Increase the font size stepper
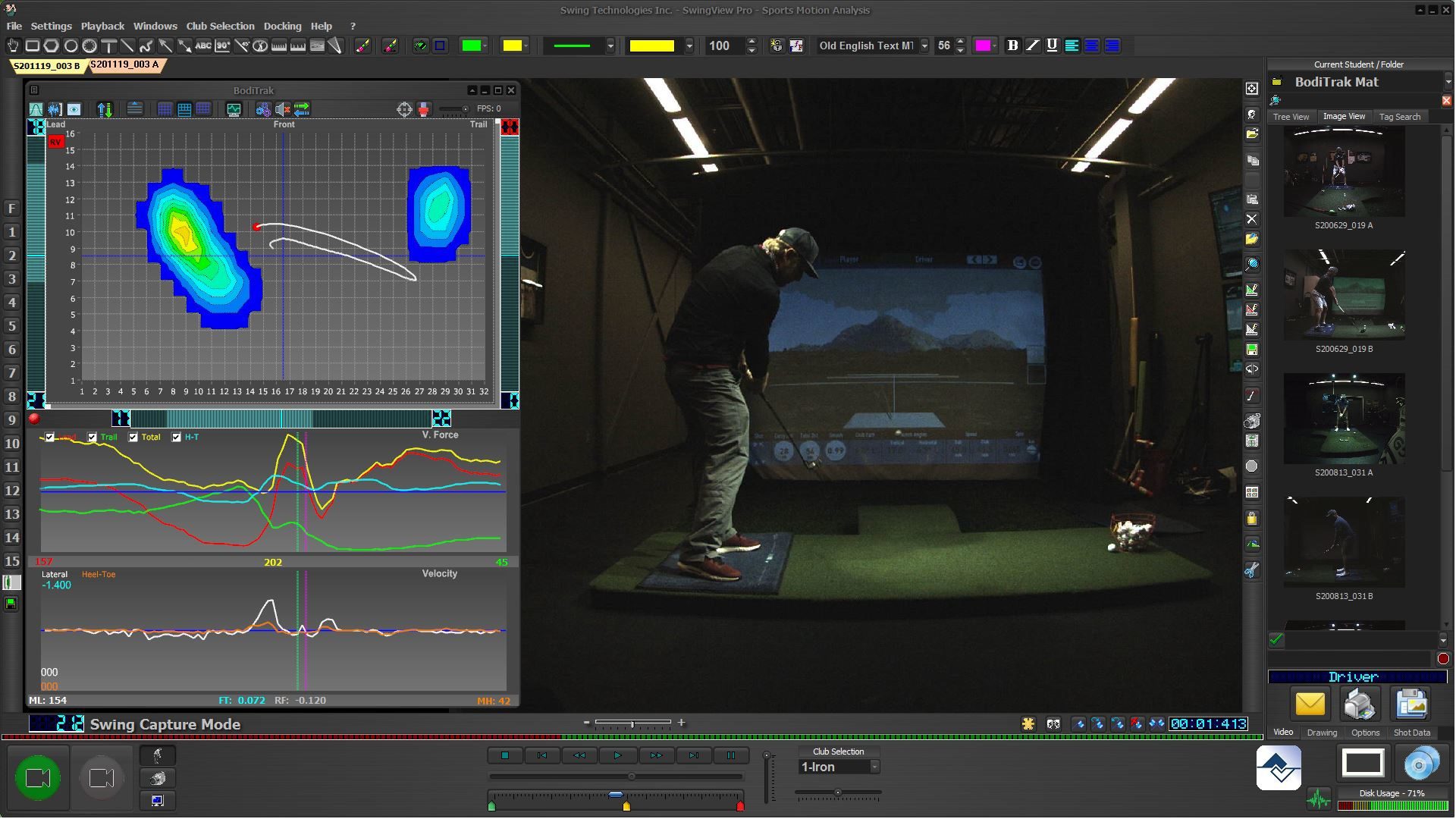 tap(961, 41)
